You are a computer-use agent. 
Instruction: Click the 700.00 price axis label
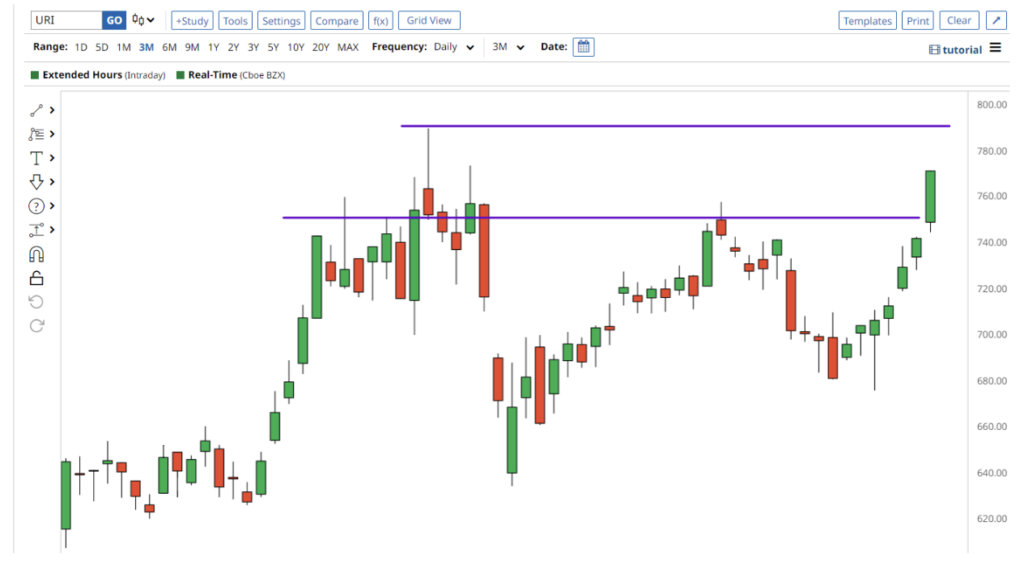(x=991, y=334)
